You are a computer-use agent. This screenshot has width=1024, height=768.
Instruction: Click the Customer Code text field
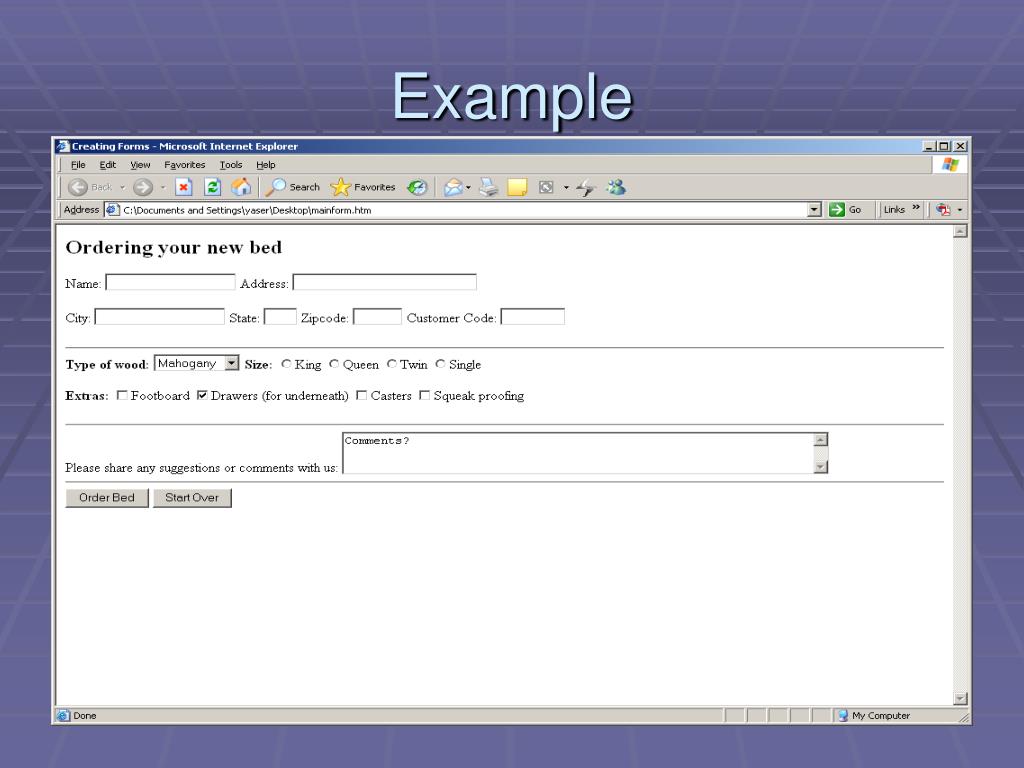(x=532, y=317)
